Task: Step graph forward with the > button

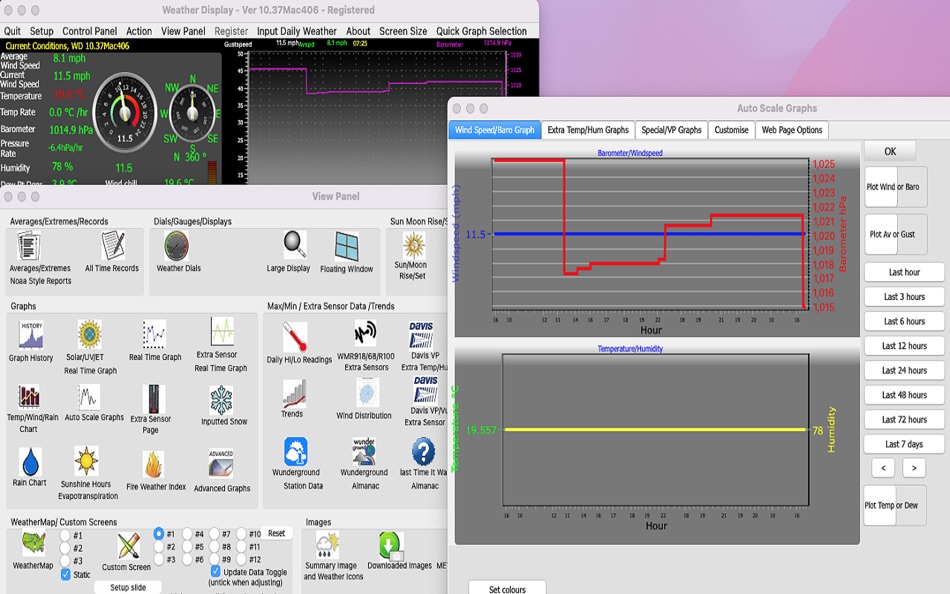Action: pos(914,467)
